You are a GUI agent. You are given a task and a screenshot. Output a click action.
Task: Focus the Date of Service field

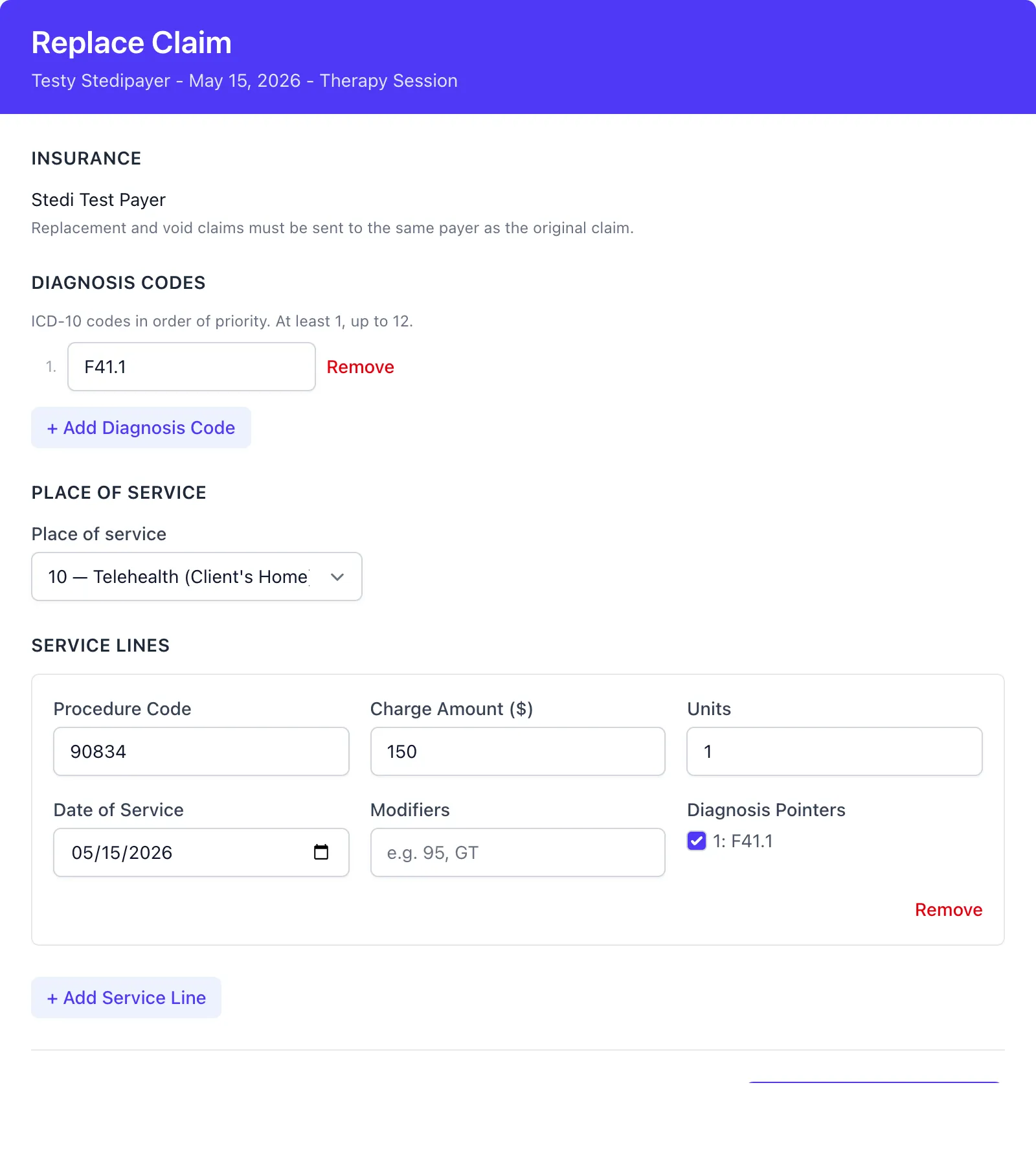(201, 852)
